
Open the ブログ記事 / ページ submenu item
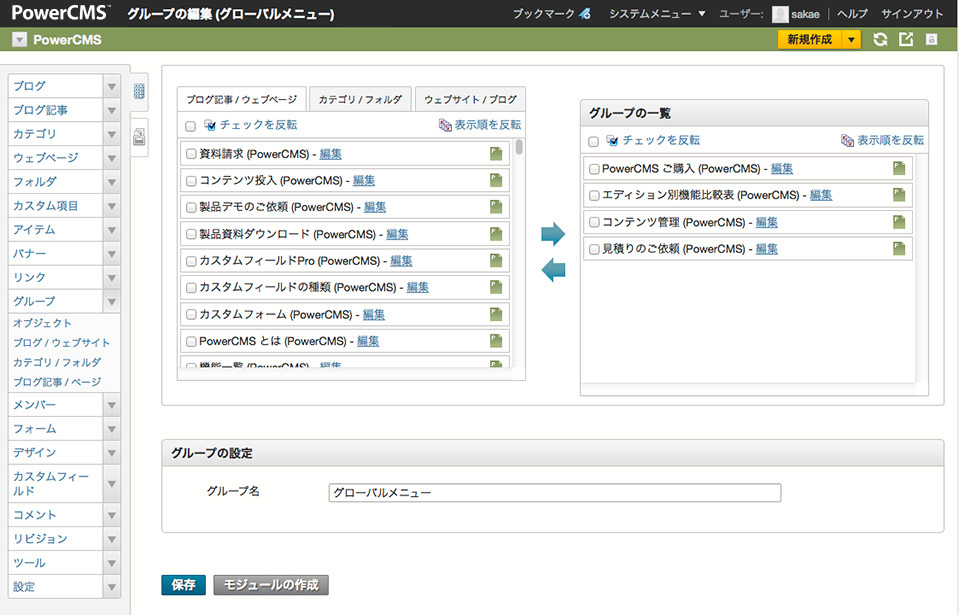(57, 381)
